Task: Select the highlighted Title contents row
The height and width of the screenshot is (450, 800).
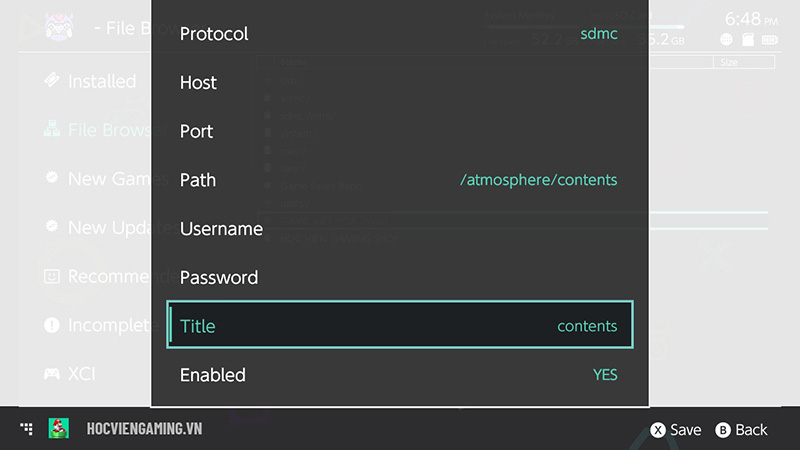Action: (399, 325)
